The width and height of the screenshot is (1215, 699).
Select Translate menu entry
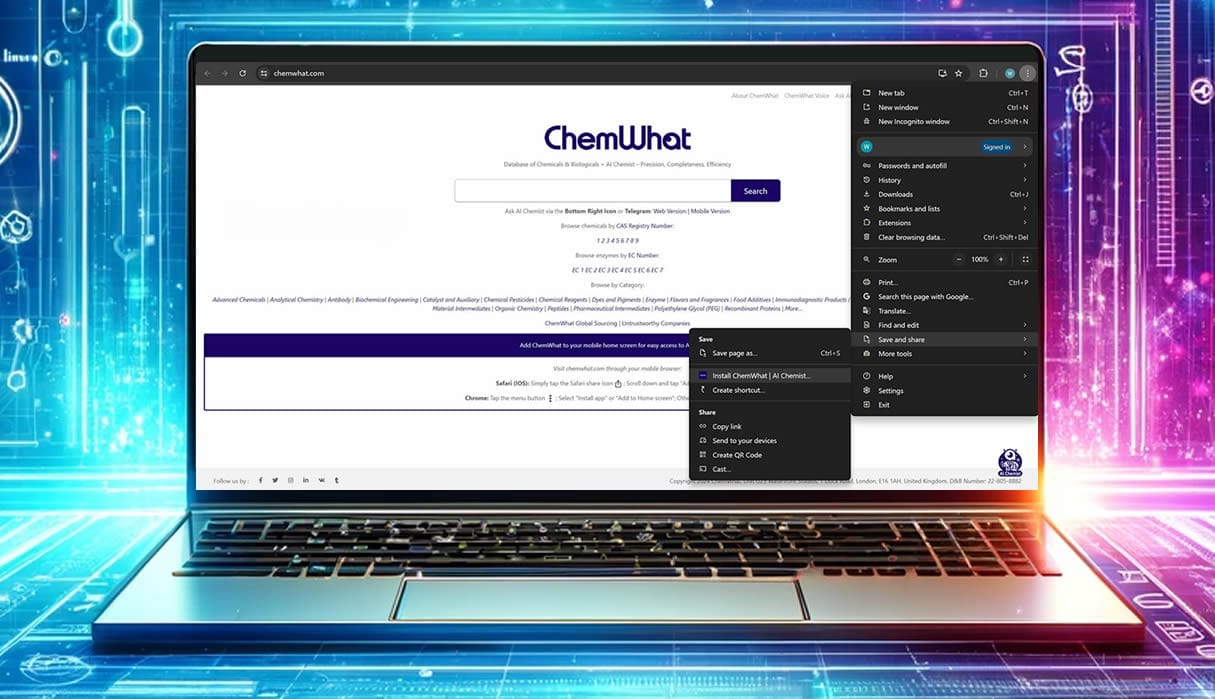point(944,311)
